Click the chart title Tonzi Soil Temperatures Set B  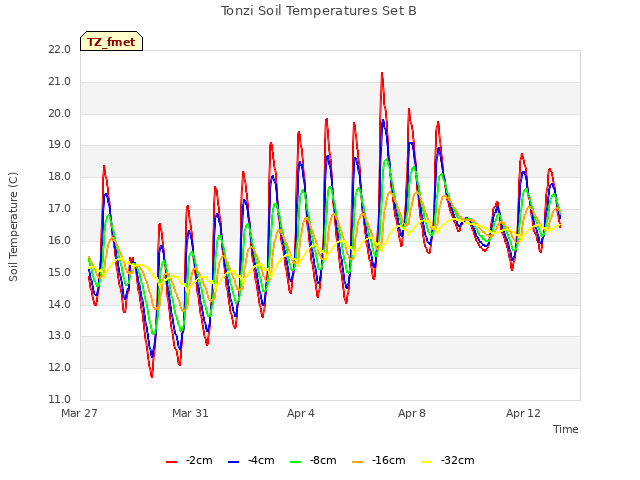319,11
